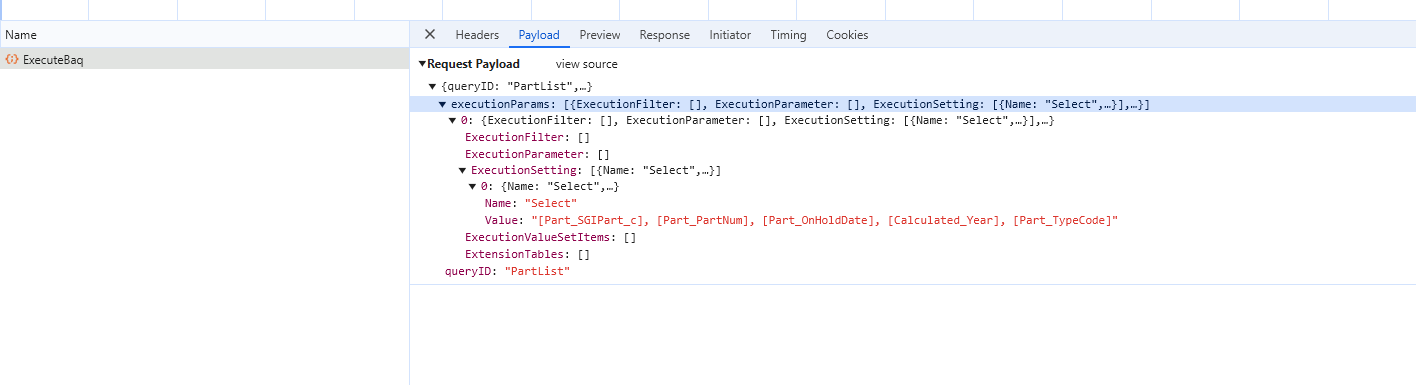Select the ExtensionTables: [] line
The width and height of the screenshot is (1416, 385).
tap(527, 254)
